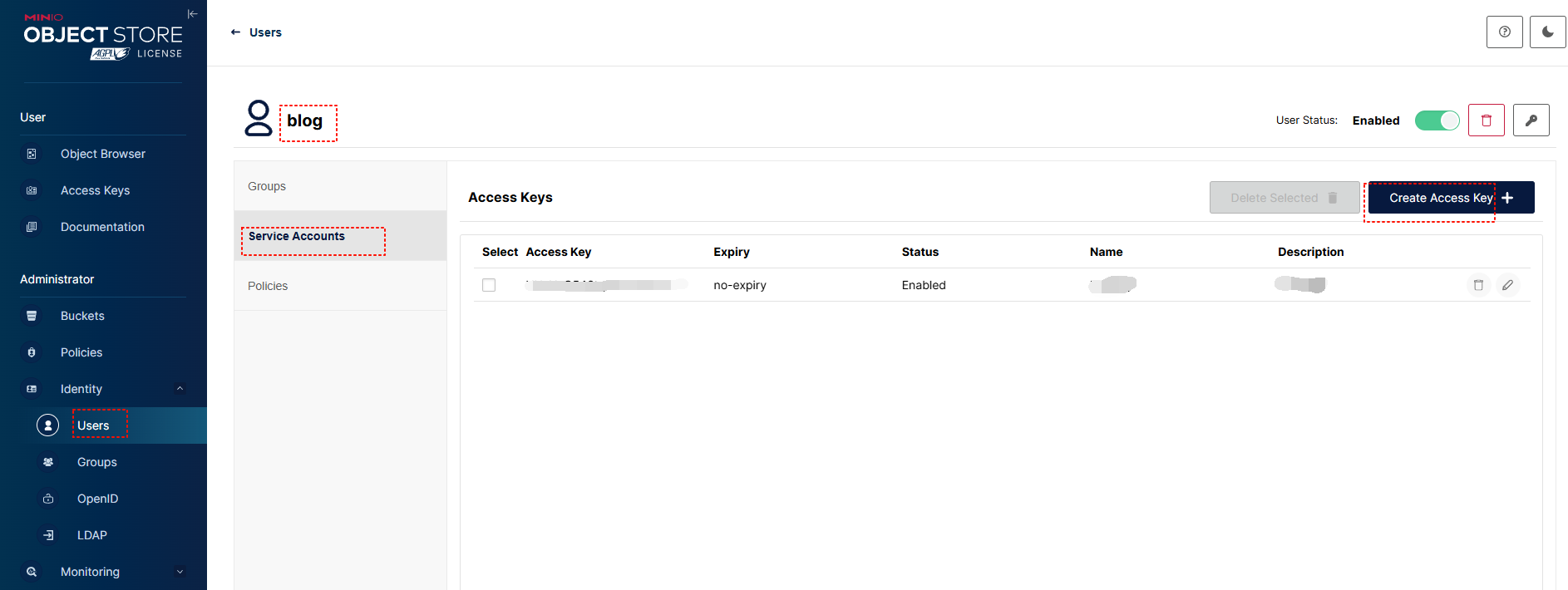Go back using the Users arrow
Viewport: 1568px width, 590px height.
236,32
